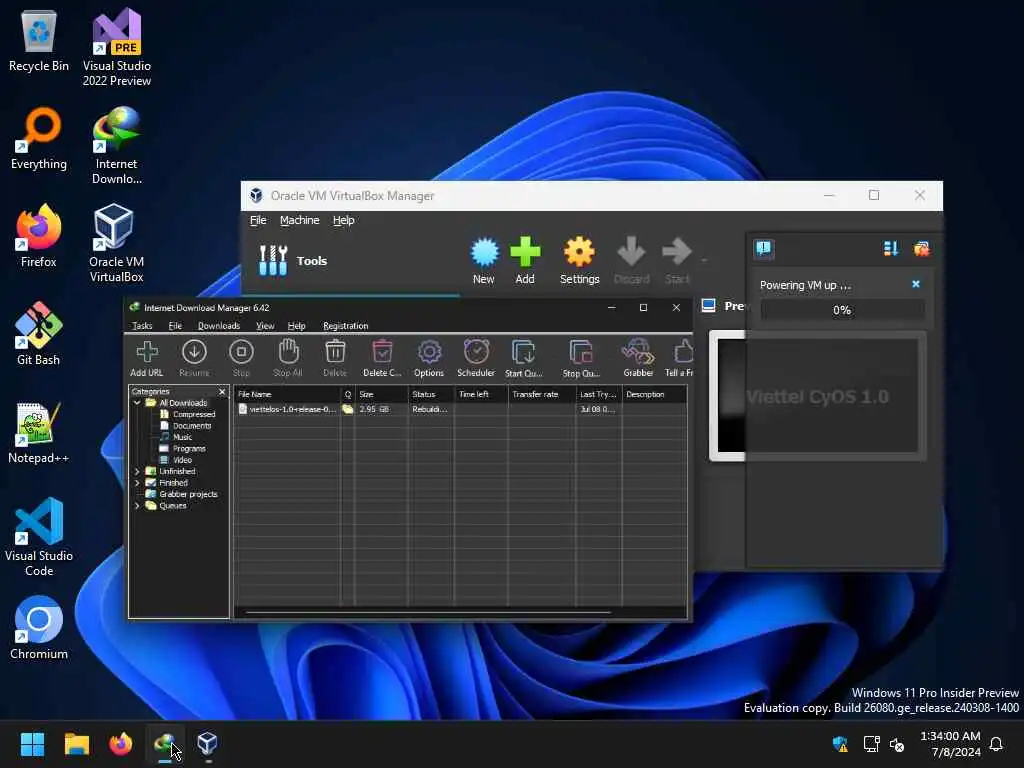Viewport: 1024px width, 768px height.
Task: Select the Git Bash desktop icon
Action: coord(39,334)
